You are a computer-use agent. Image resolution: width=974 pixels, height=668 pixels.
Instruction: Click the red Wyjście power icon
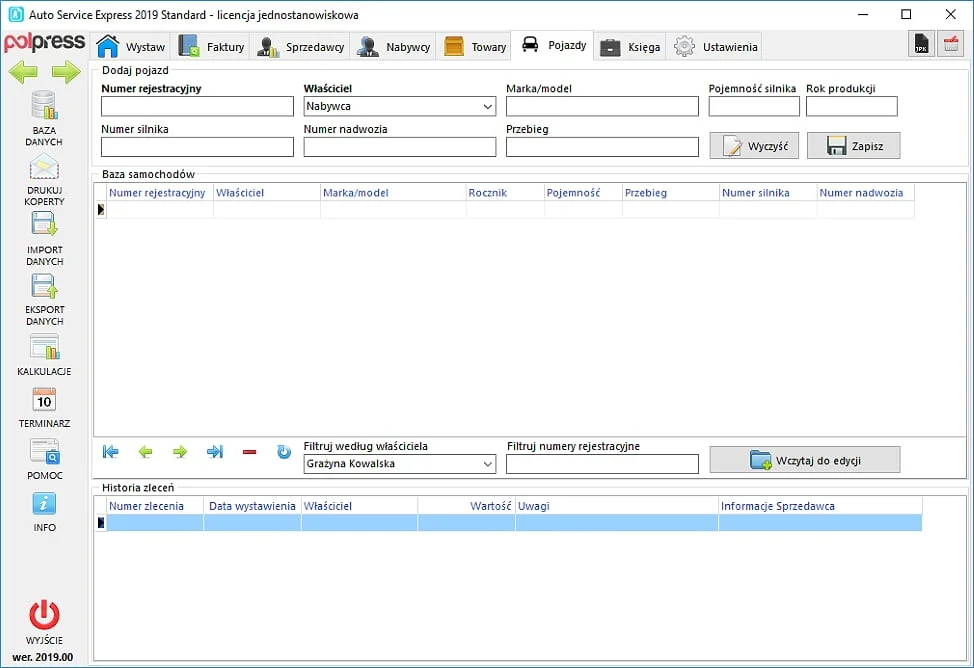[x=44, y=614]
